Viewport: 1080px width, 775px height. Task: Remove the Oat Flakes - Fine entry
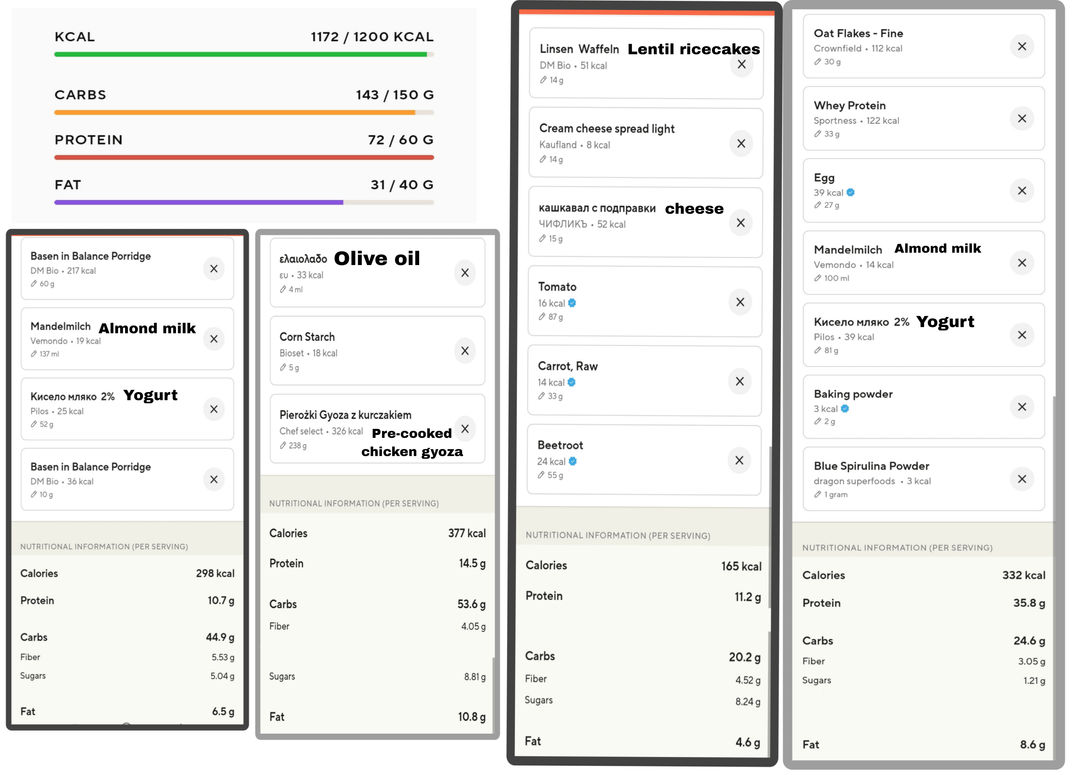pyautogui.click(x=1021, y=46)
